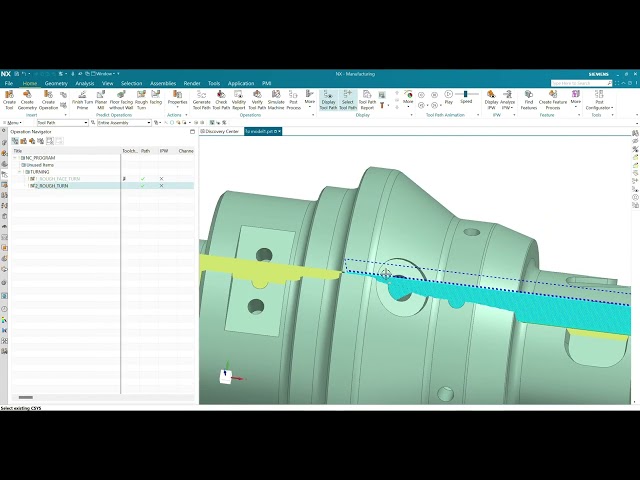Viewport: 640px width, 480px height.
Task: Click Create Feature Process
Action: point(553,100)
